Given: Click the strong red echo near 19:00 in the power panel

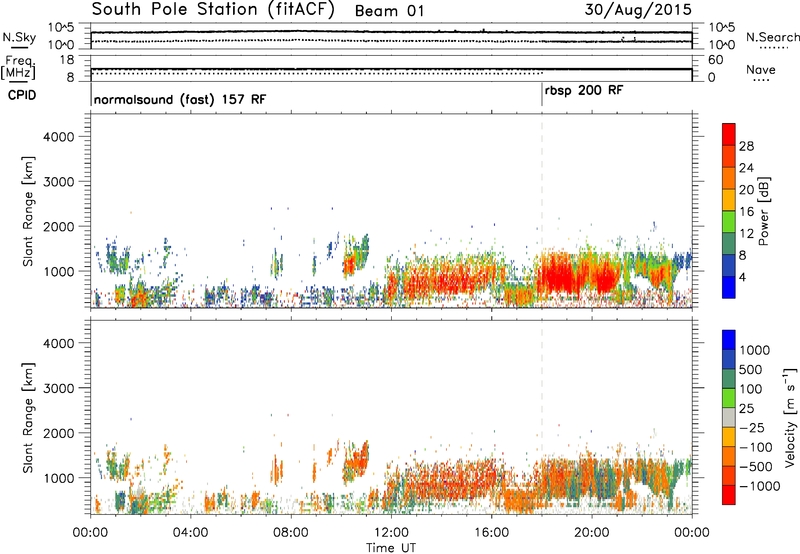Looking at the screenshot, I should coord(559,275).
